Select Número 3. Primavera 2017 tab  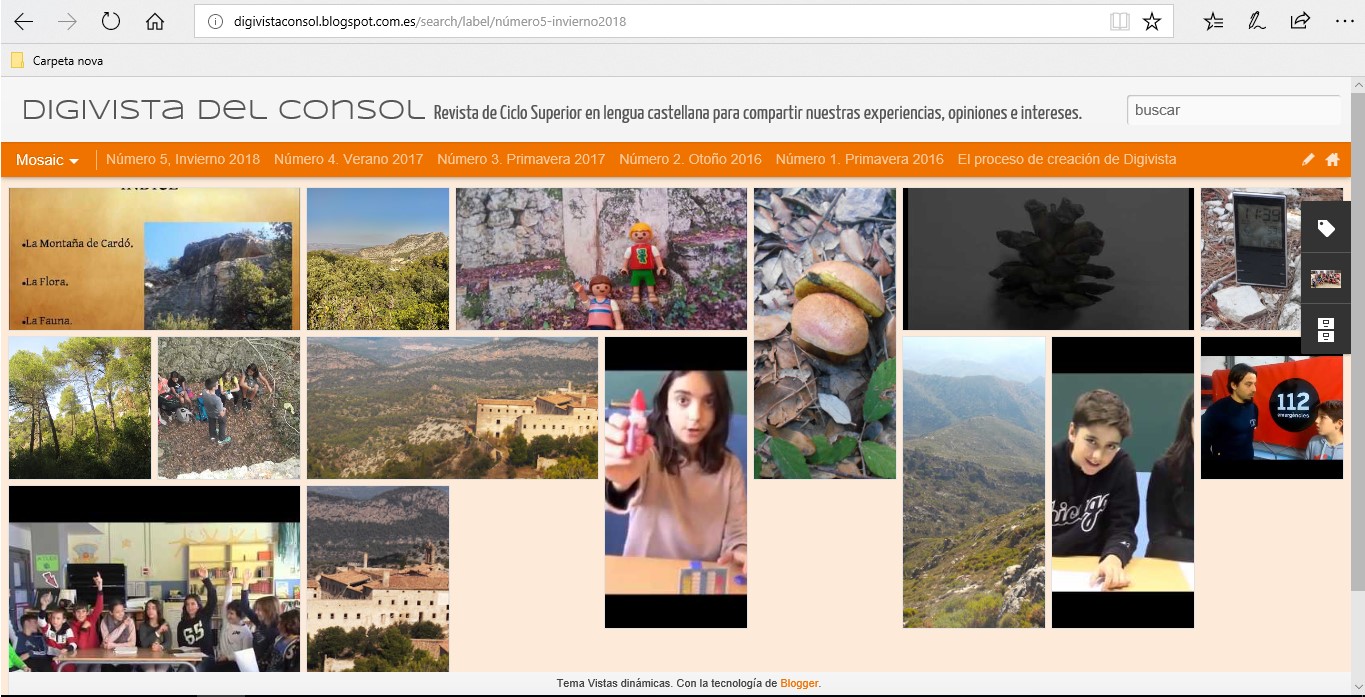coord(521,159)
